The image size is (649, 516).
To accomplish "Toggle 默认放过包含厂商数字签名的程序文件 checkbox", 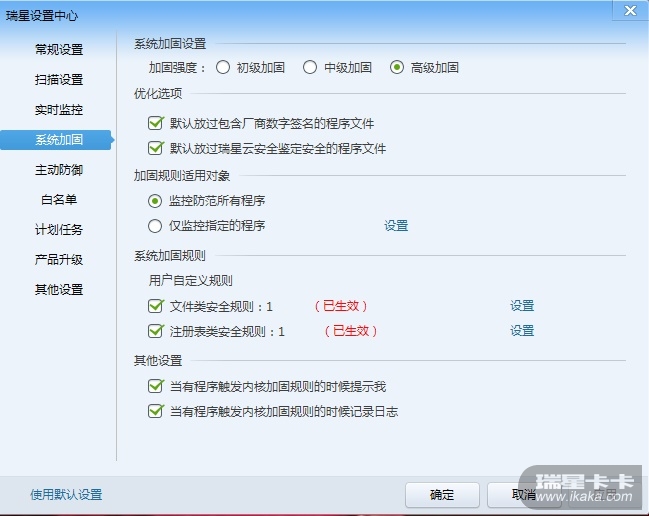I will tap(156, 123).
